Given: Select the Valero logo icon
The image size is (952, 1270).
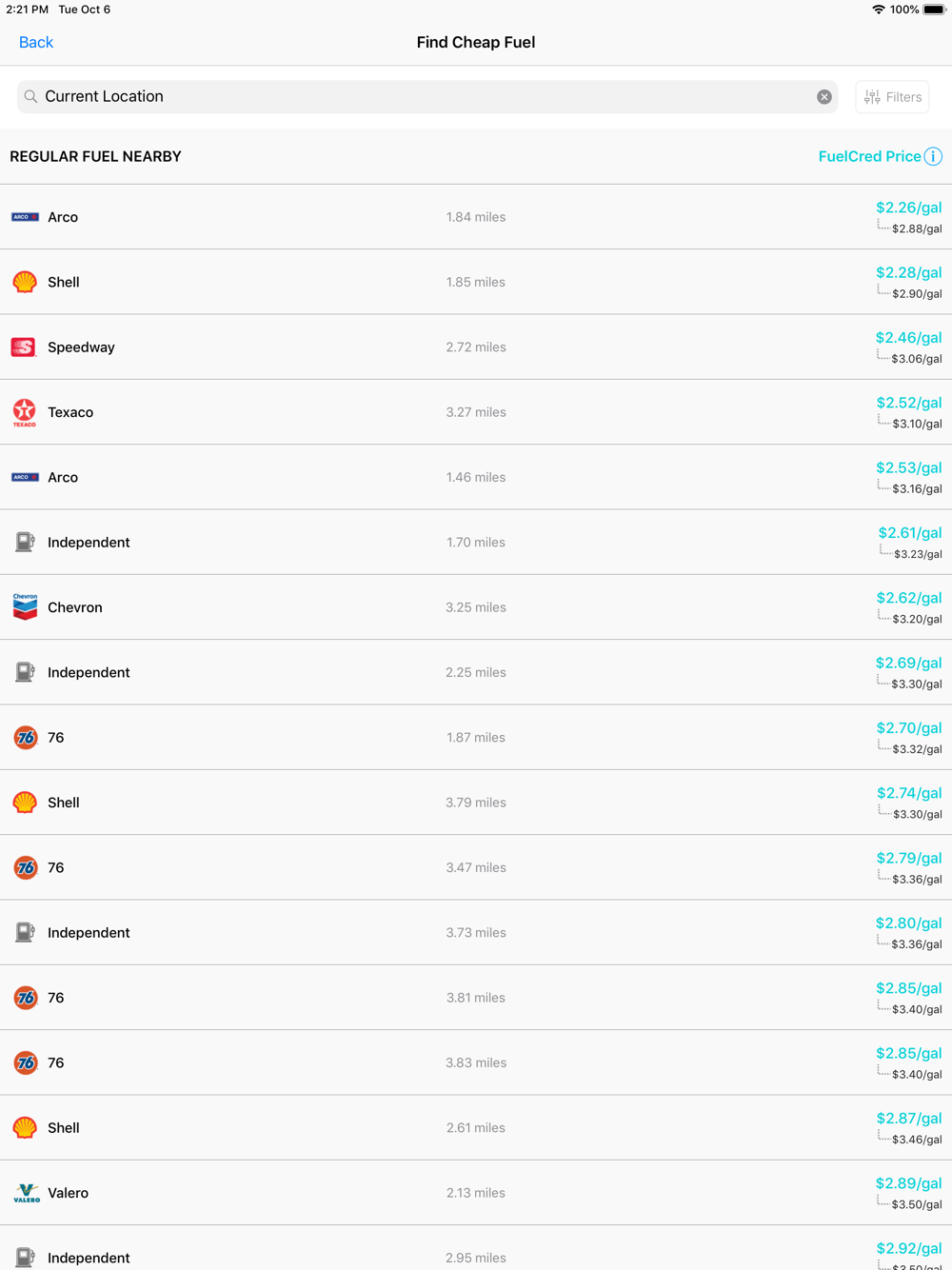Looking at the screenshot, I should pos(27,1193).
